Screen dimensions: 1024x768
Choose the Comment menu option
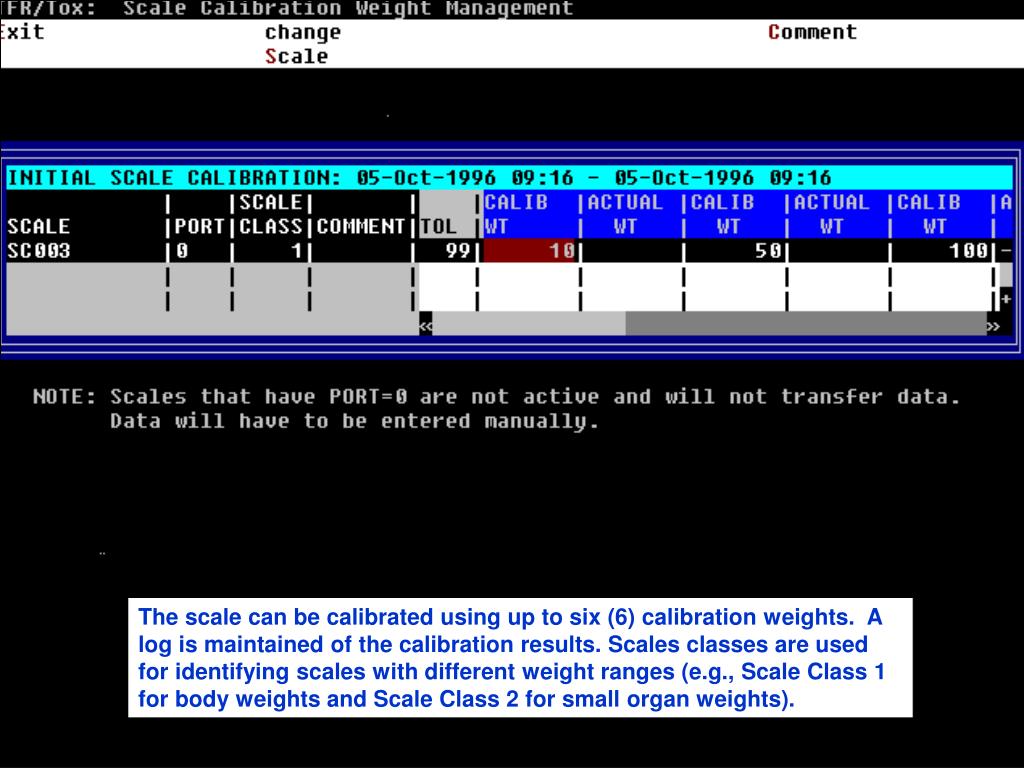point(812,31)
